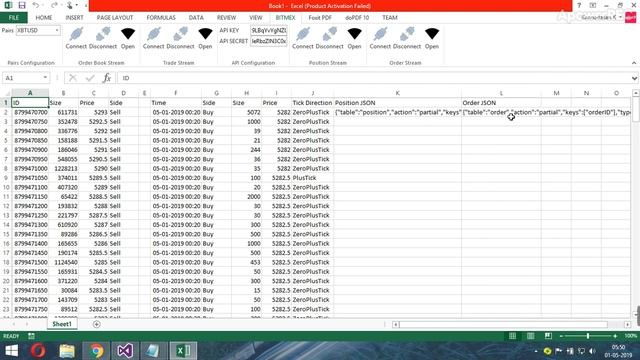Viewport: 640px width, 360px height.
Task: Switch to the INSERT tab
Action: 74,18
